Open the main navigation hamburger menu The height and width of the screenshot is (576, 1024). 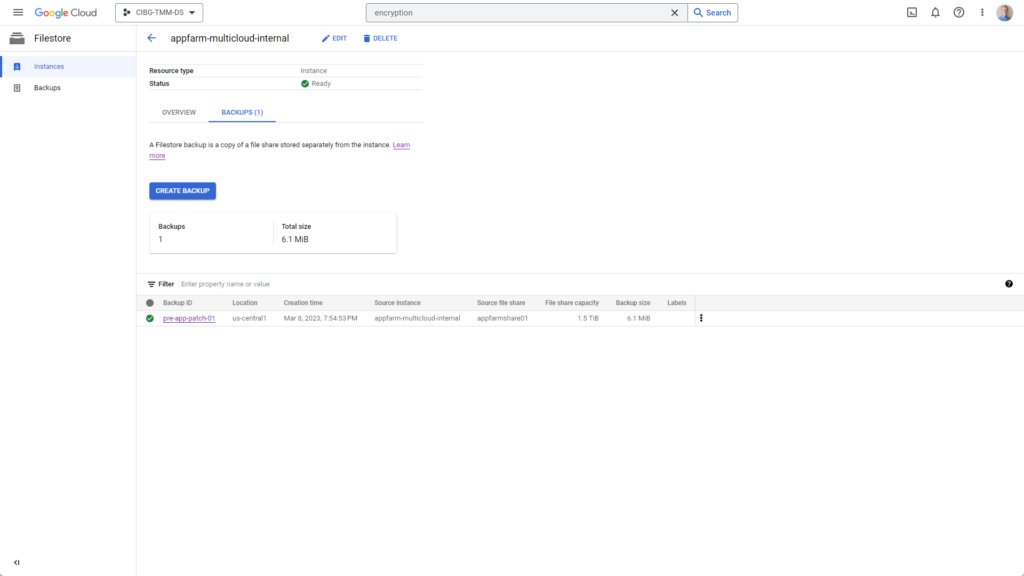(x=17, y=13)
